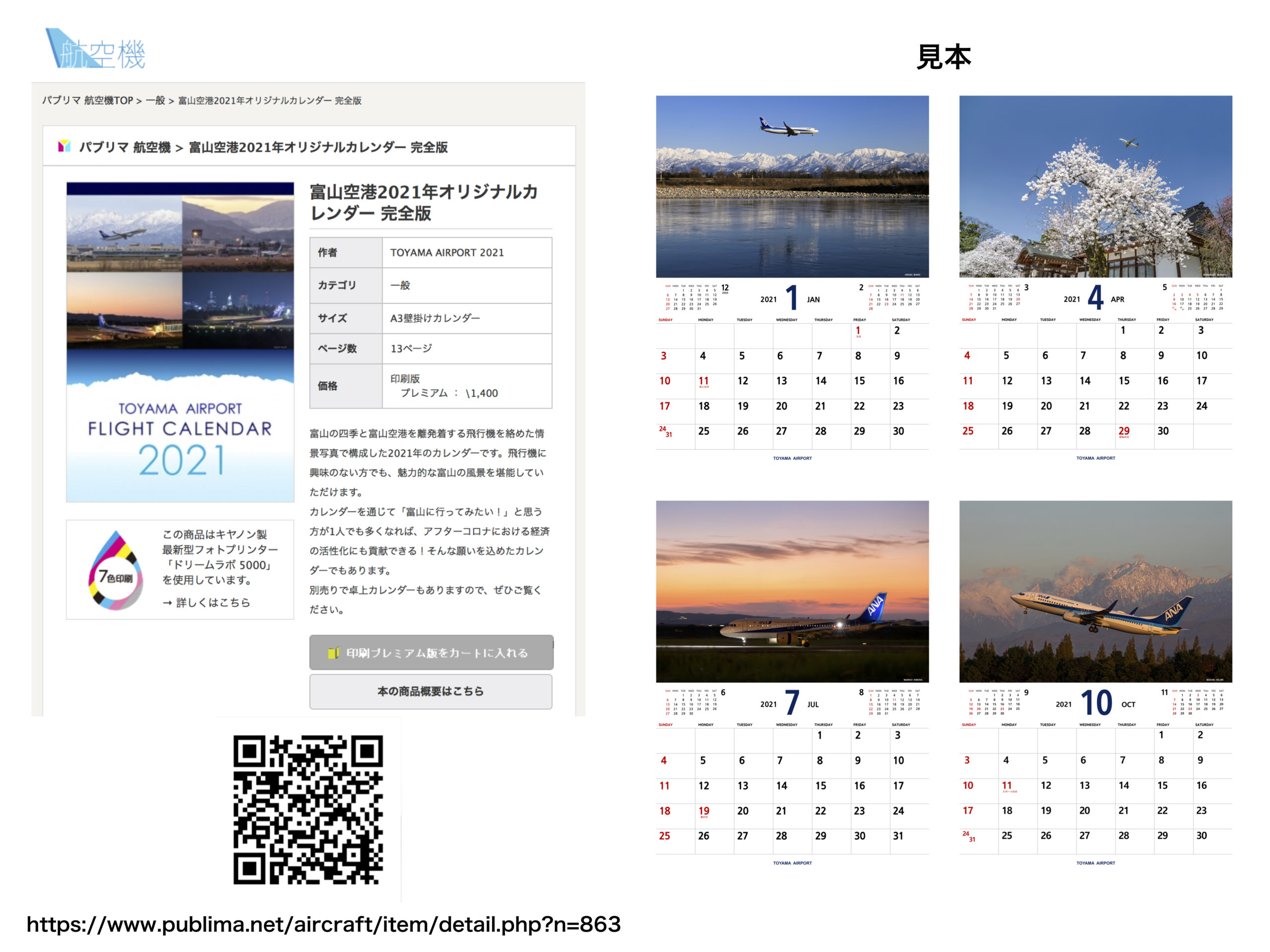Click the JUL month label on the calendar
1270x952 pixels.
[x=813, y=705]
